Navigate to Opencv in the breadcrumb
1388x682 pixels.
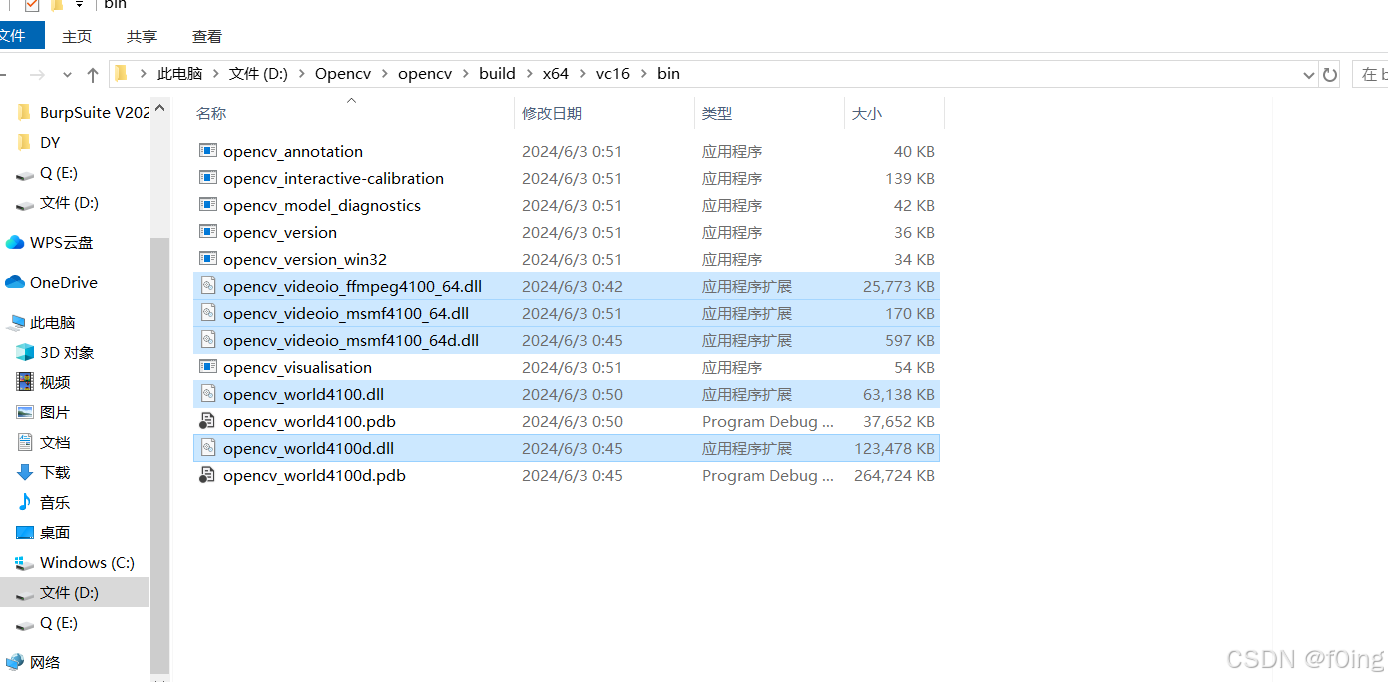tap(343, 74)
